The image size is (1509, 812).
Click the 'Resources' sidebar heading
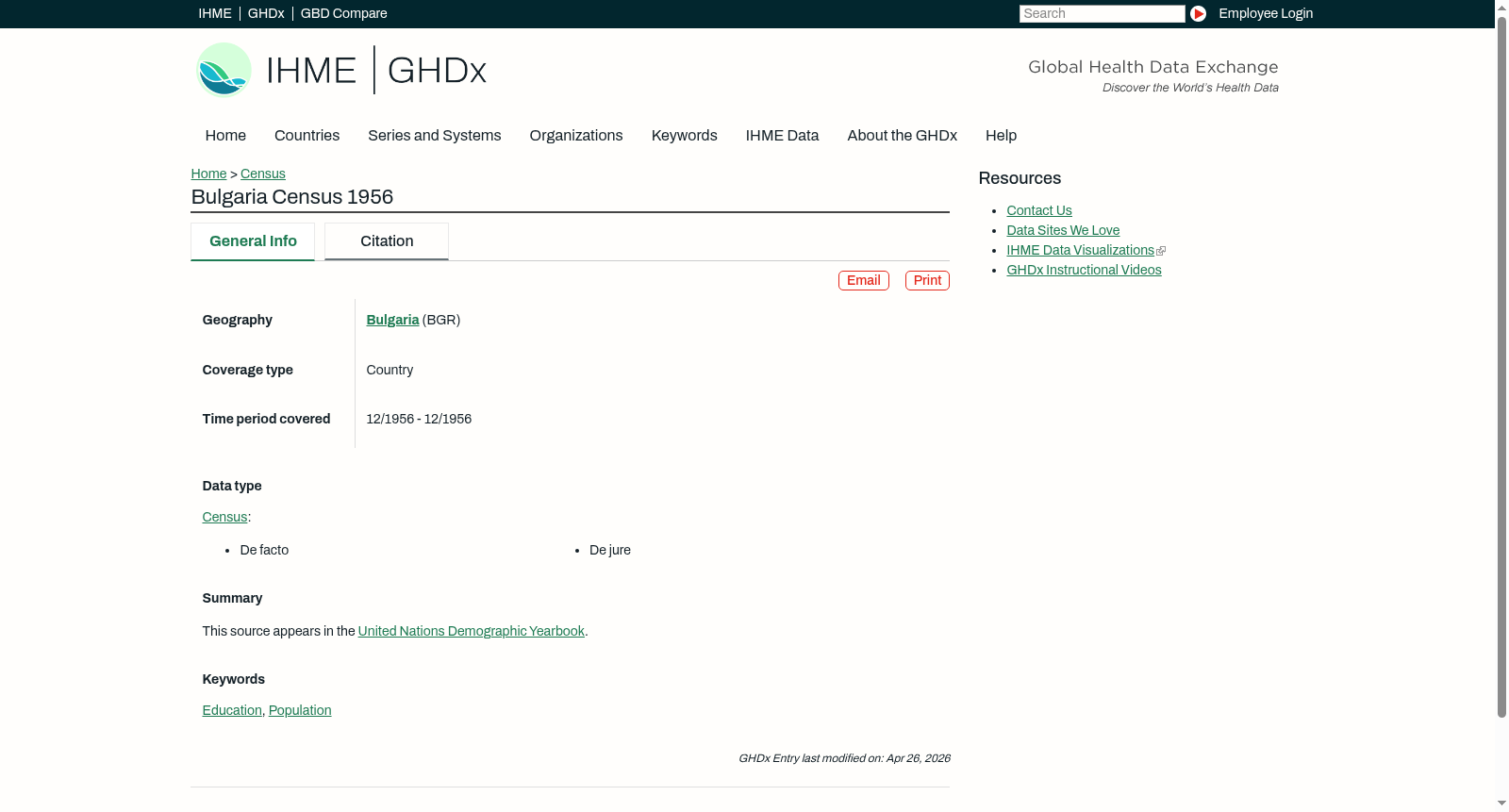(x=1020, y=179)
